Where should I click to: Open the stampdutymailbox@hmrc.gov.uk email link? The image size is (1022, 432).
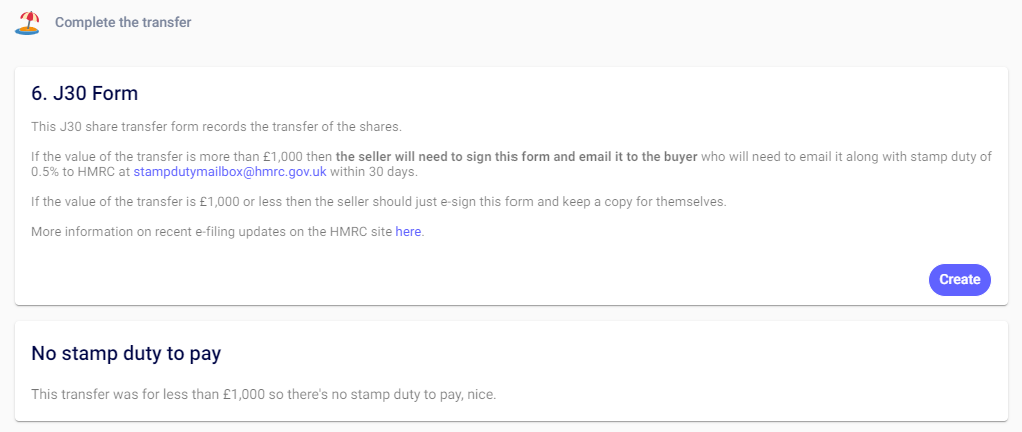(230, 171)
